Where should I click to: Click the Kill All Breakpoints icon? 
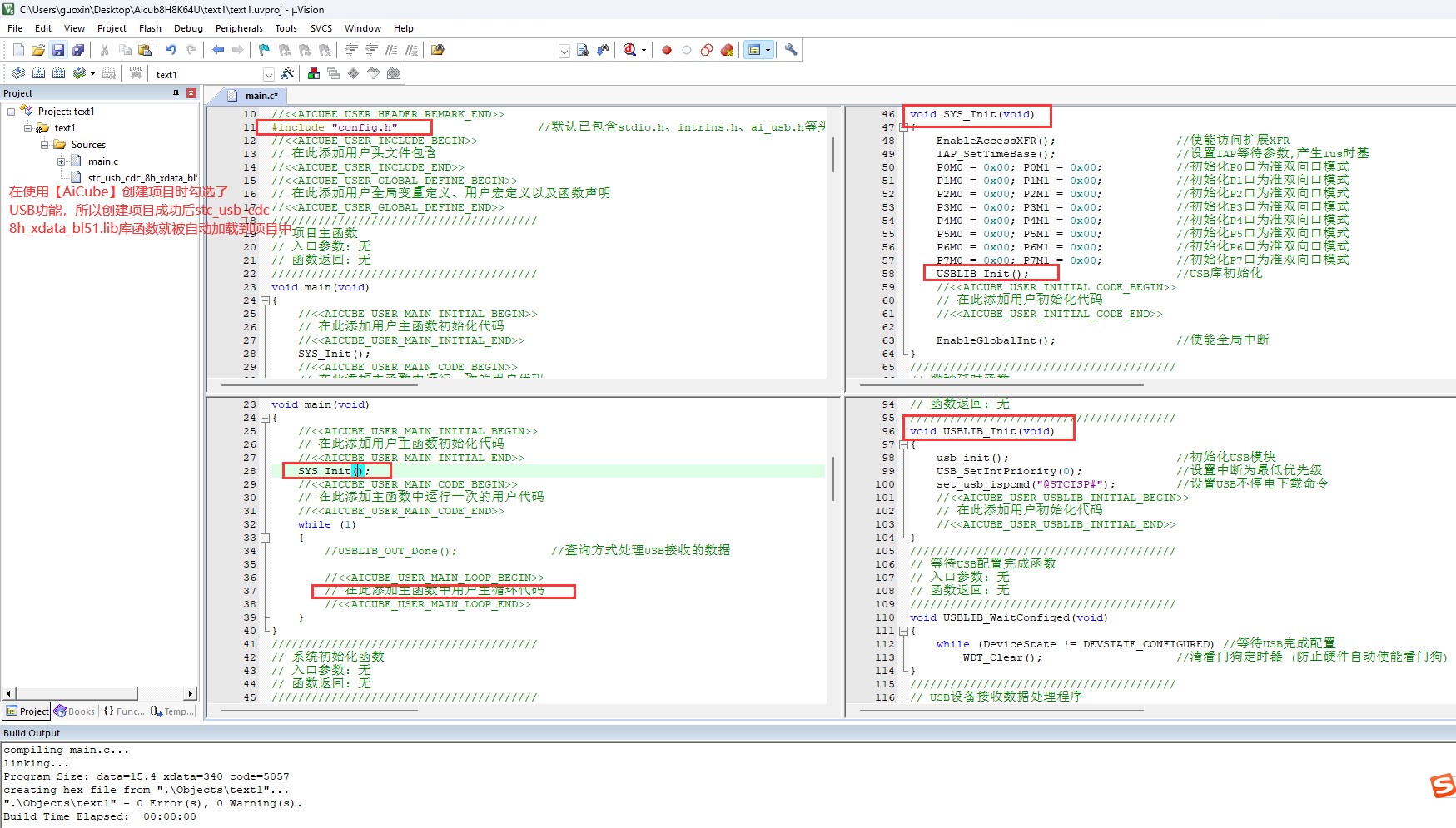tap(727, 50)
